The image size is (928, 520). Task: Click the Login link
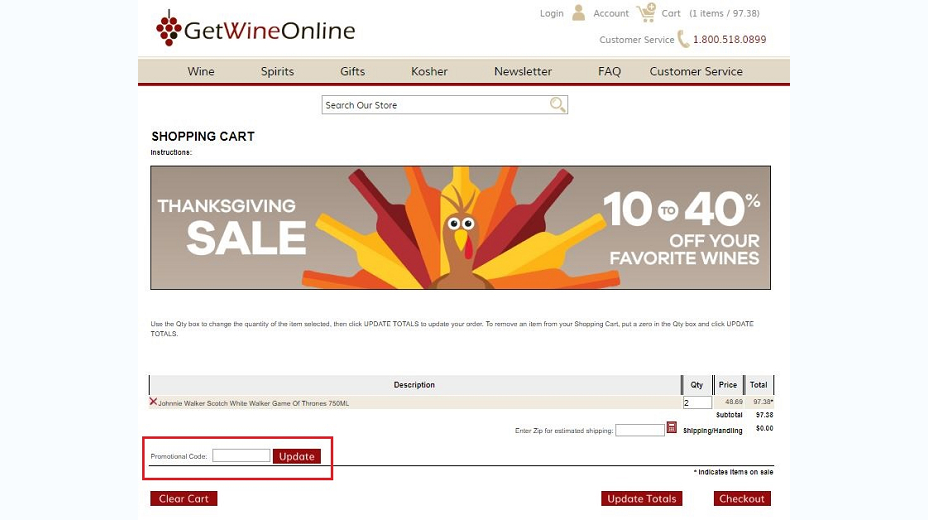click(552, 13)
